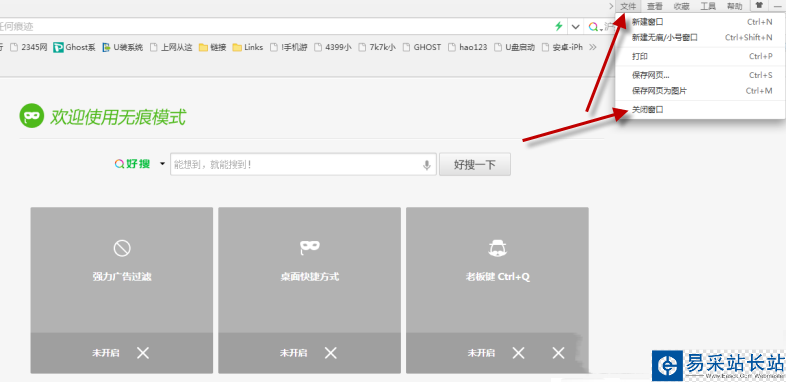Choose 打印 in the file menu
Image resolution: width=786 pixels, height=382 pixels.
pos(700,57)
